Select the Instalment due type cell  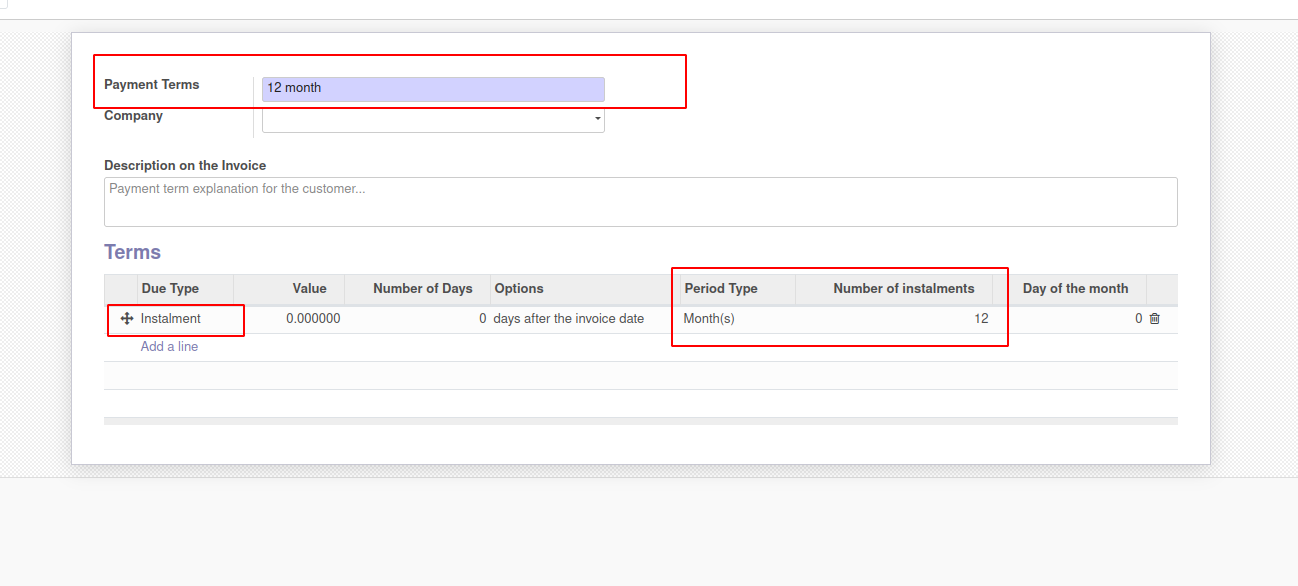[x=185, y=319]
